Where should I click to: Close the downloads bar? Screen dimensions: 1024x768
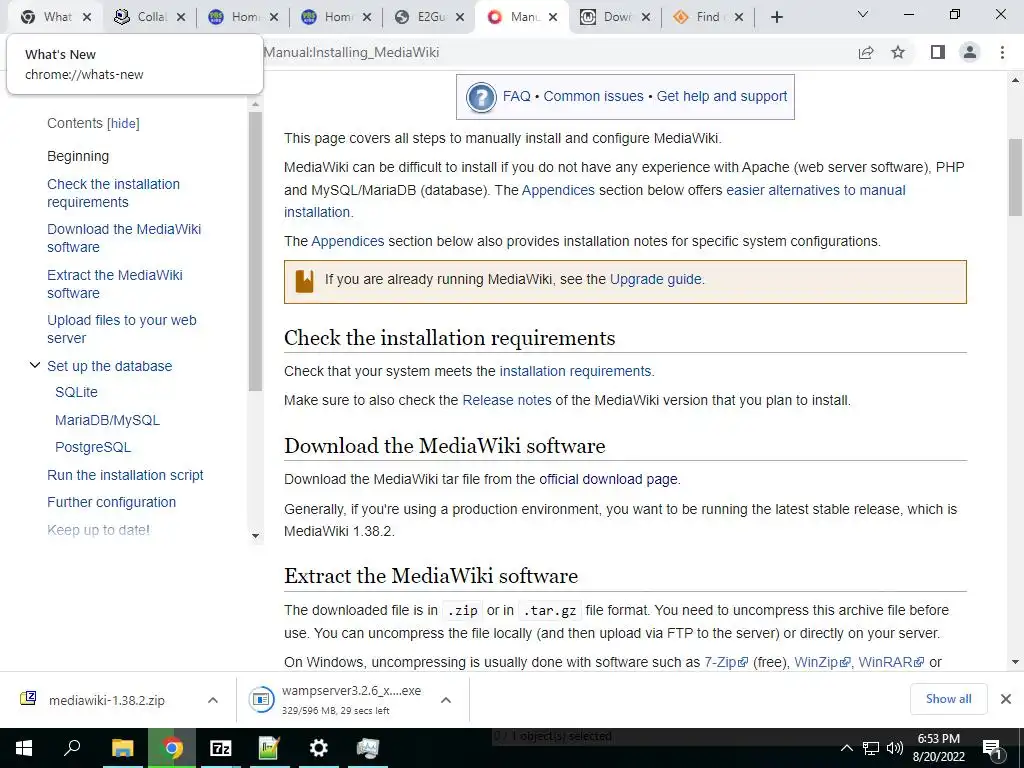coord(1006,699)
